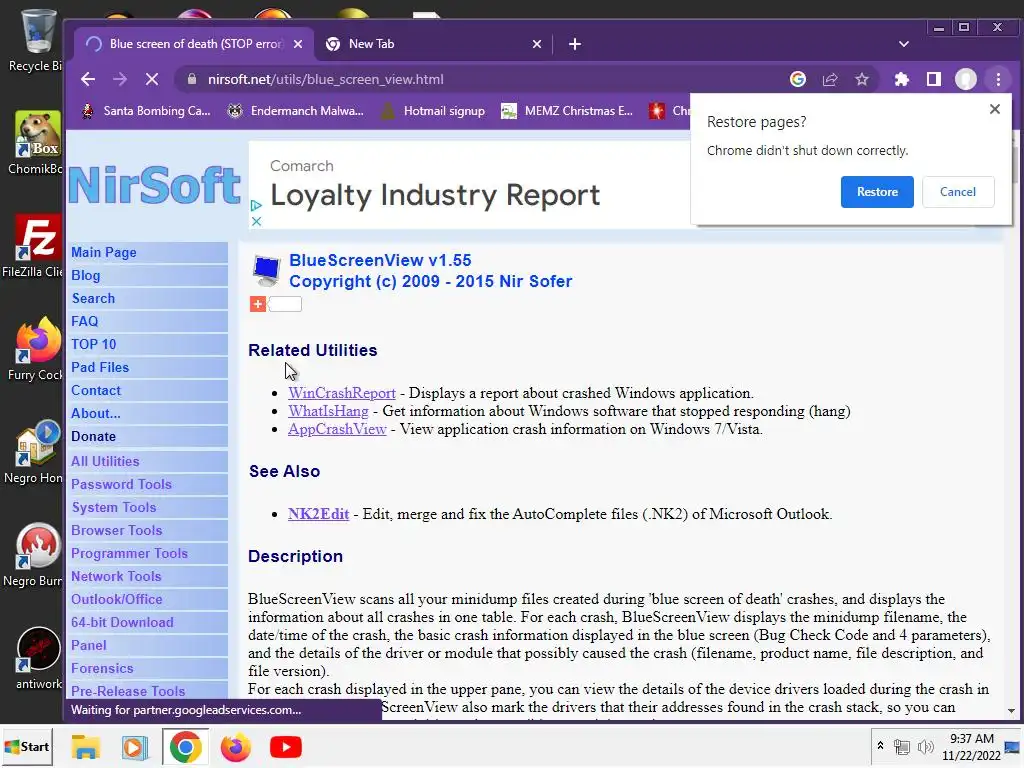
Task: Follow the WhatIsHang link
Action: [x=328, y=411]
